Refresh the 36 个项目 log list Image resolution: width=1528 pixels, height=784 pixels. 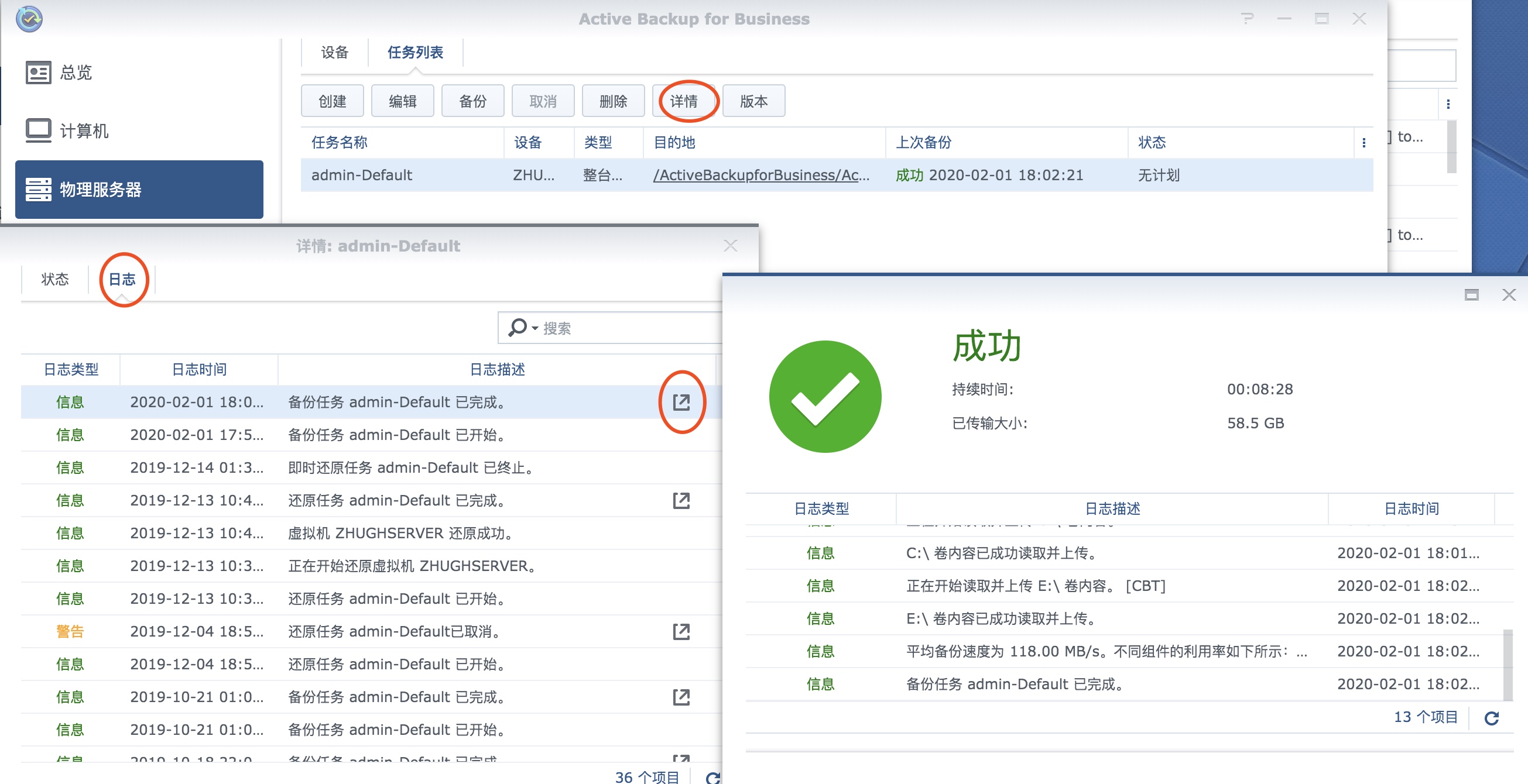coord(714,778)
